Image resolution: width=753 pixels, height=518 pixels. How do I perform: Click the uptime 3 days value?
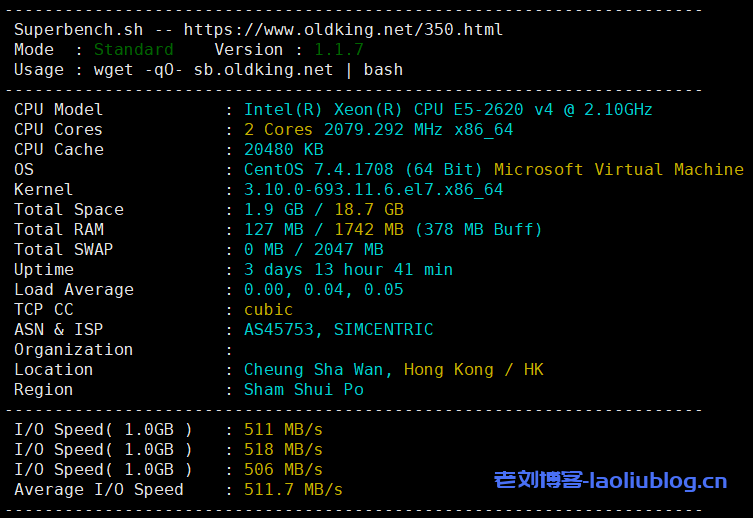click(x=348, y=270)
